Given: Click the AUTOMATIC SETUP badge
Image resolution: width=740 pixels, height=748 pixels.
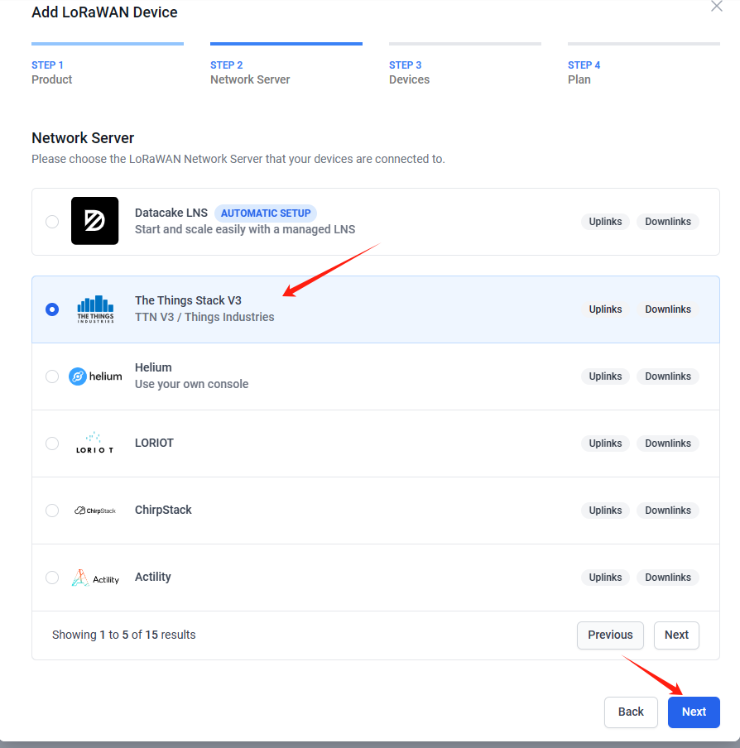Looking at the screenshot, I should (x=265, y=213).
